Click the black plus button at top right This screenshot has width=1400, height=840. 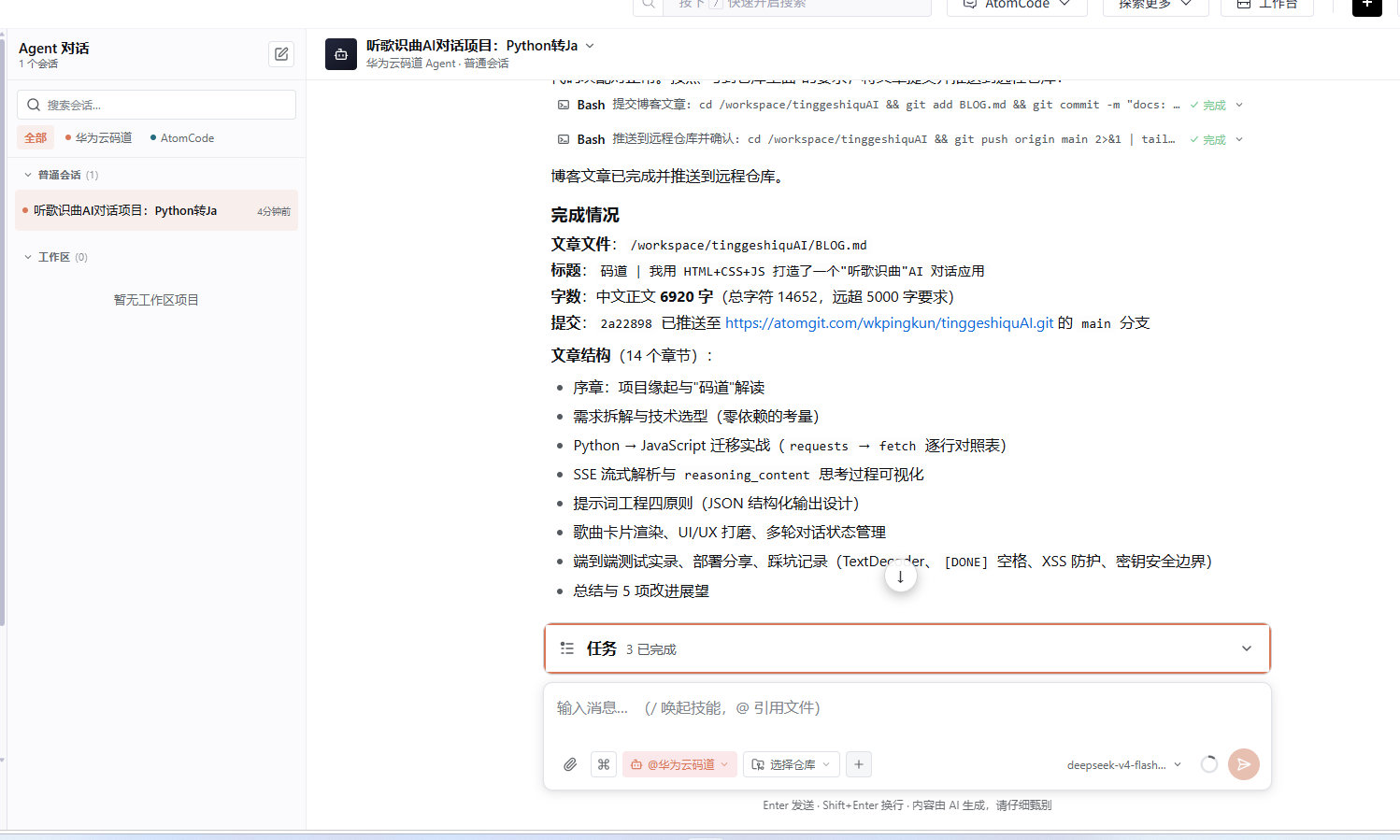point(1367,5)
